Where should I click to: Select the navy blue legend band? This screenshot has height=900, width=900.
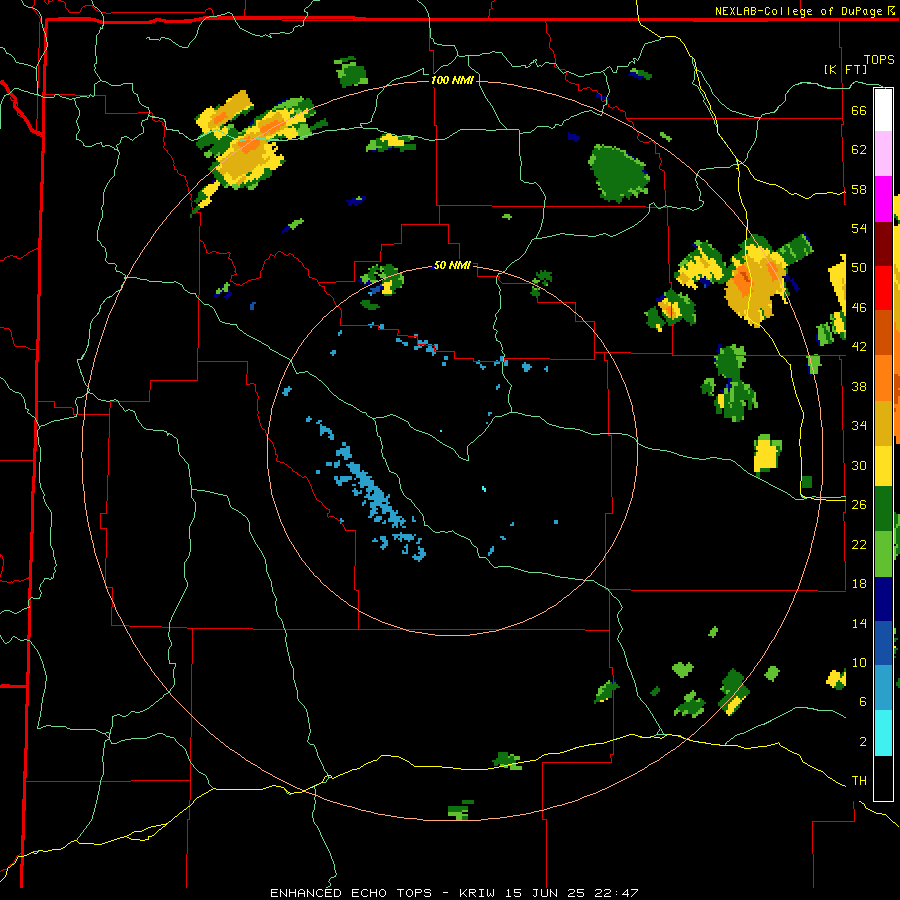(x=883, y=600)
